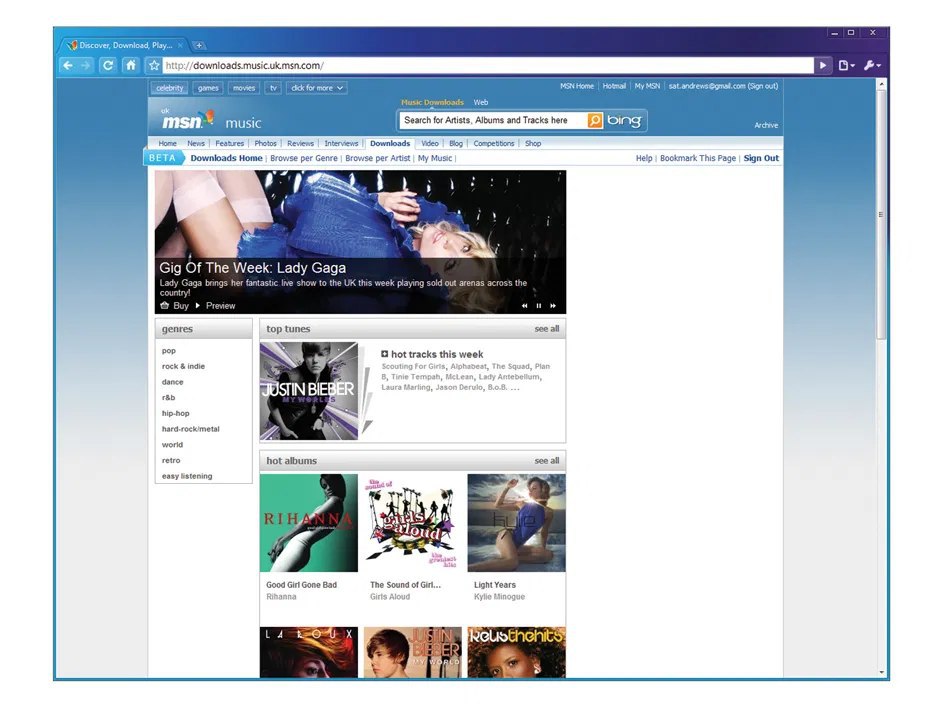Select the Downloads nav tab
This screenshot has width=945, height=709.
pyautogui.click(x=390, y=143)
